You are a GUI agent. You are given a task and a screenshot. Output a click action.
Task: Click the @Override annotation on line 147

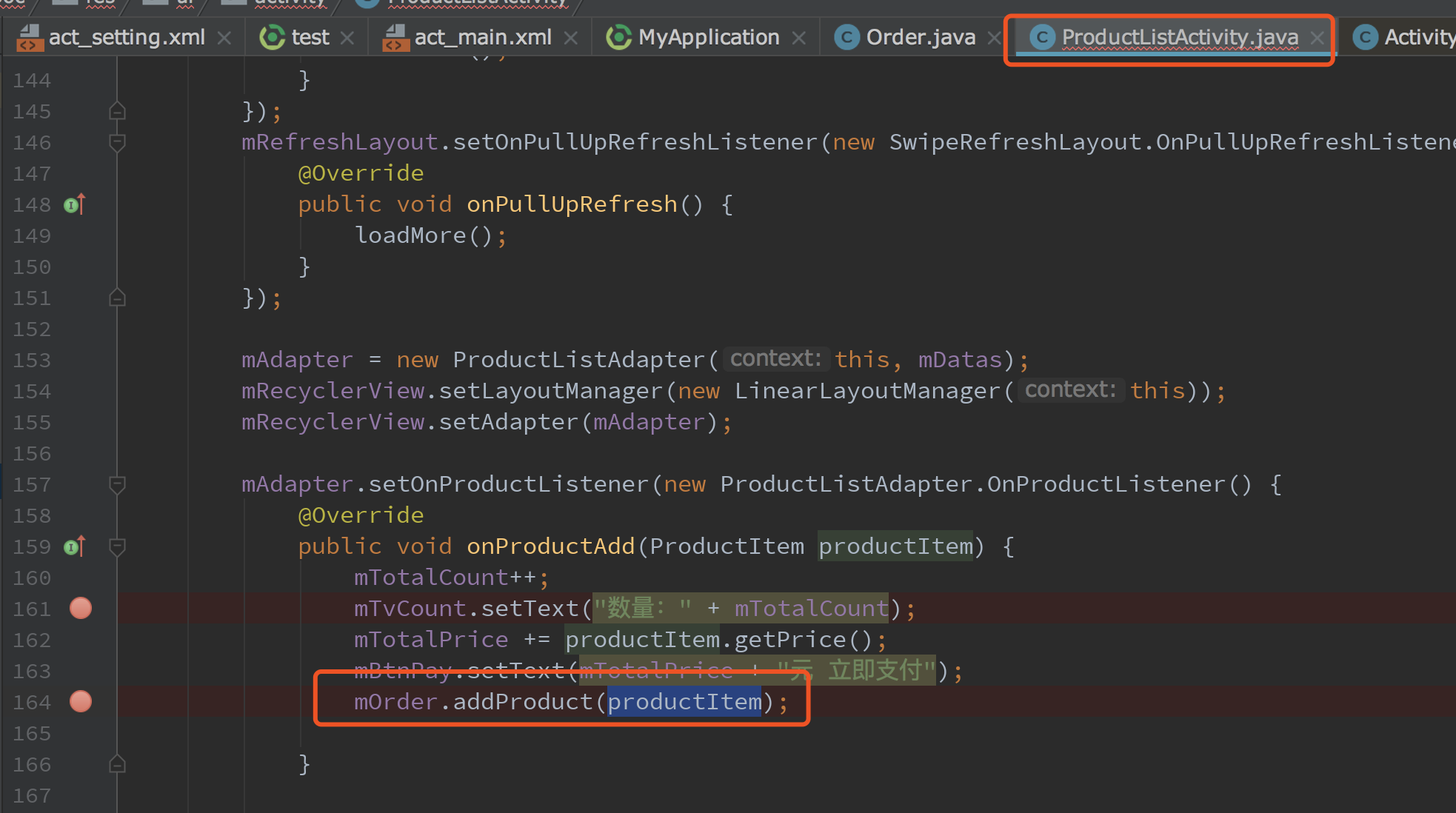pos(361,173)
